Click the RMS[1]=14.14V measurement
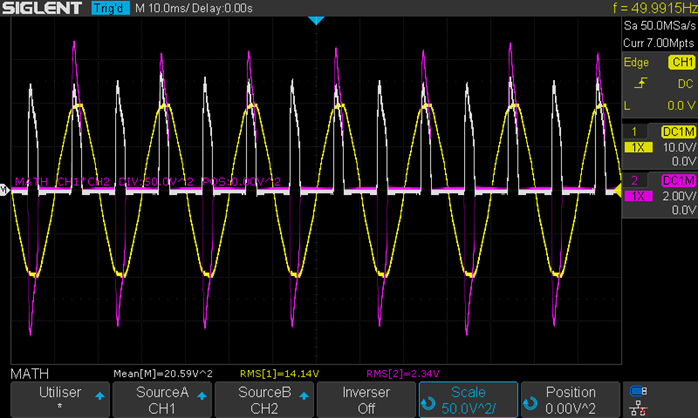 [280, 374]
